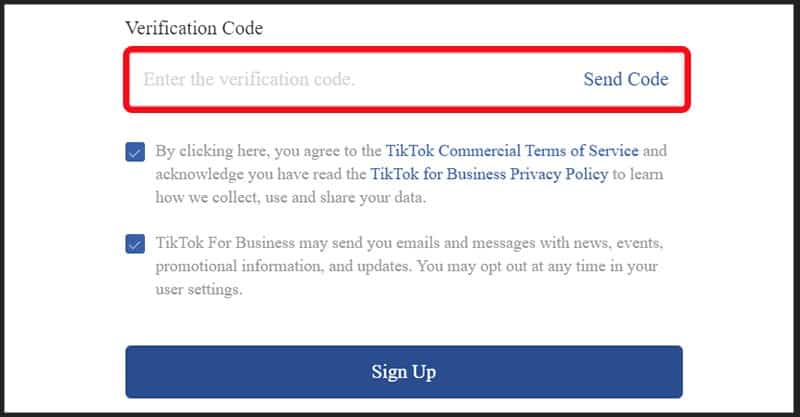Click blank space inside verification field before Send Code

(x=470, y=79)
